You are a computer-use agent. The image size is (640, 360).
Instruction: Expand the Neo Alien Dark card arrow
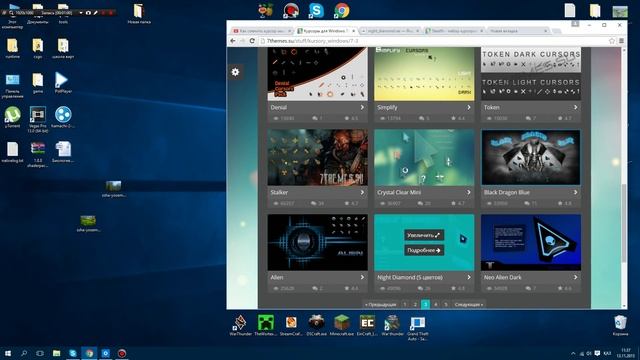(x=576, y=277)
